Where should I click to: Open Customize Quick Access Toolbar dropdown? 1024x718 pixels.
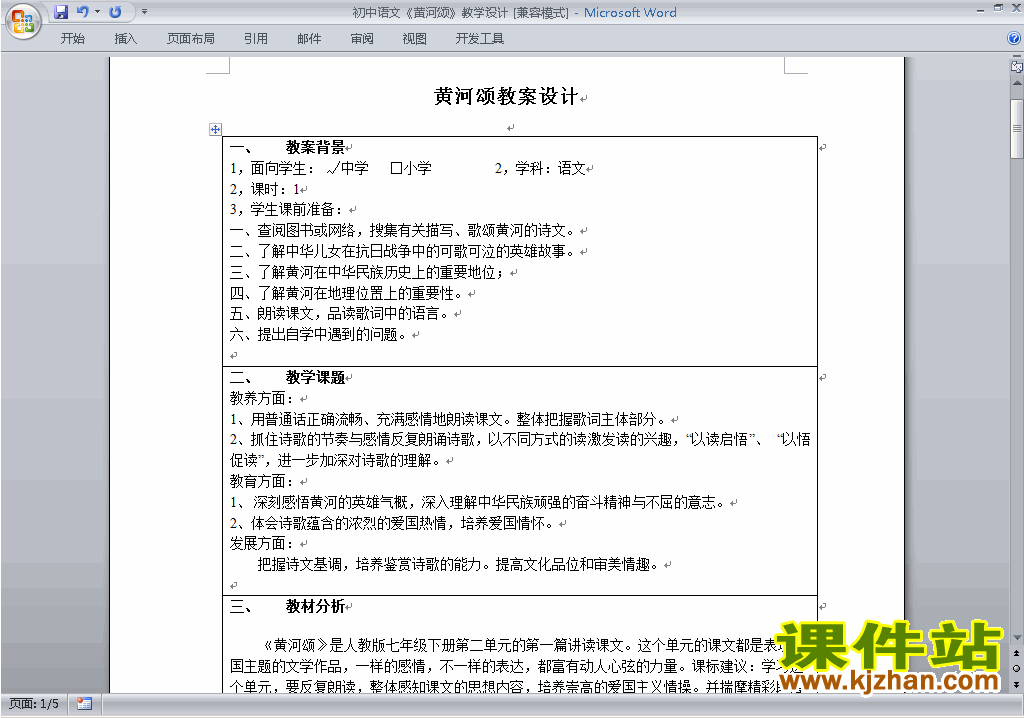(144, 12)
